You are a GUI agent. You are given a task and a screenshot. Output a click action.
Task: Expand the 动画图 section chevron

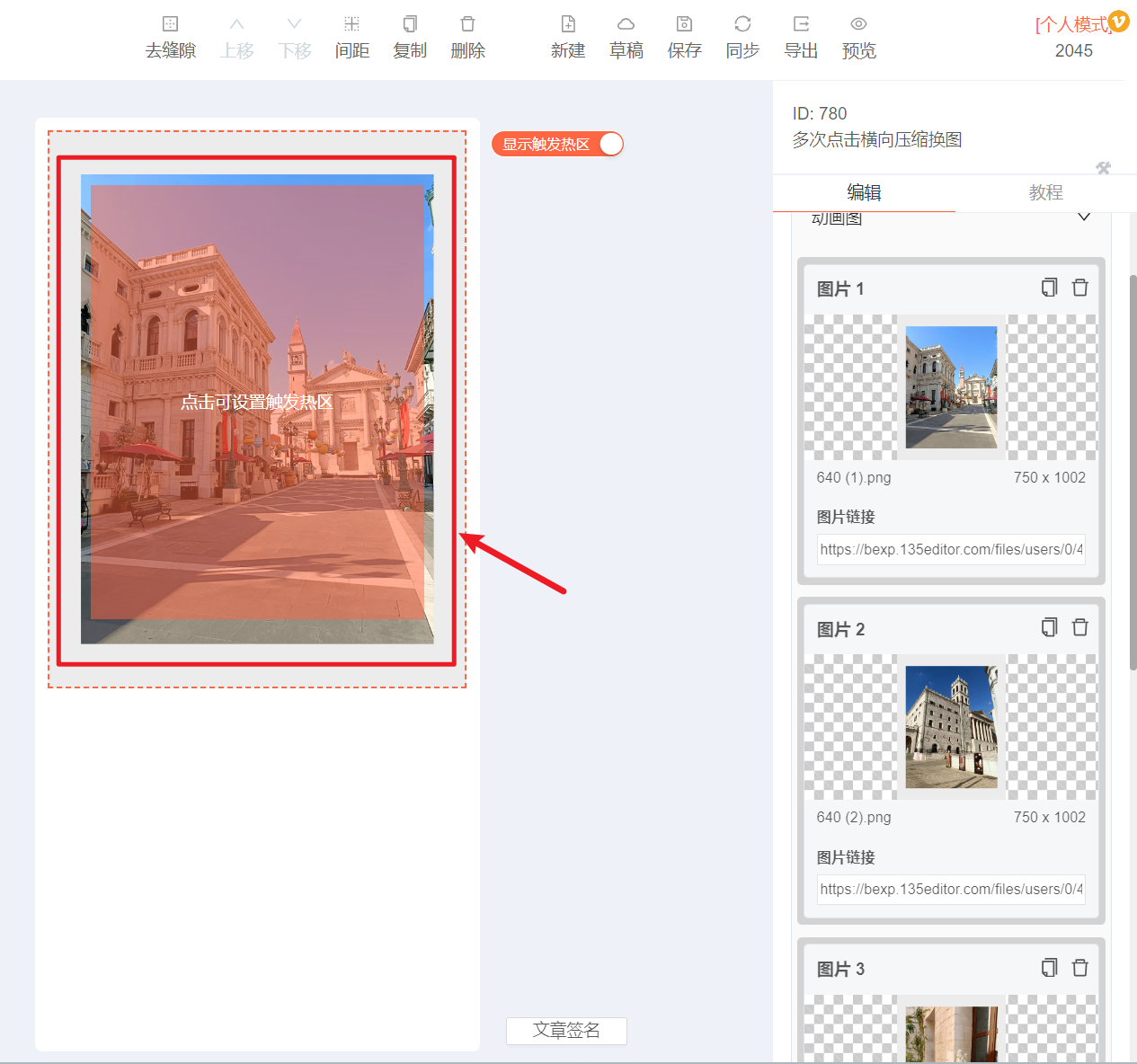pyautogui.click(x=1084, y=217)
